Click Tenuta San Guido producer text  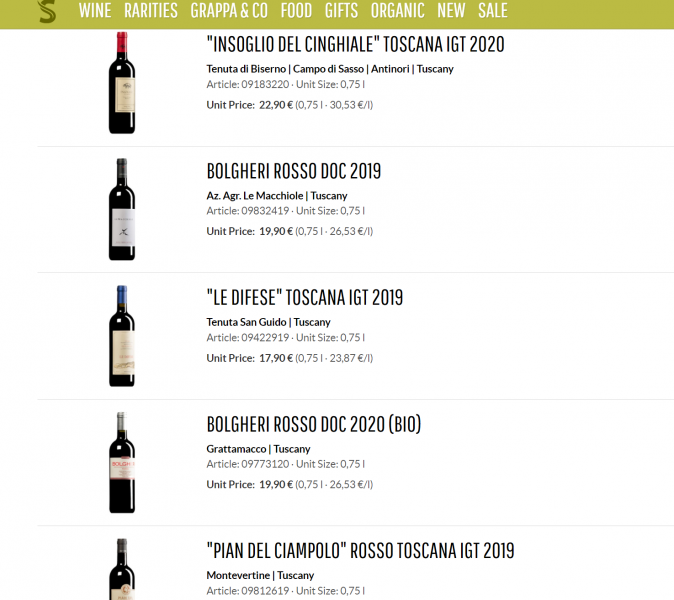(x=246, y=322)
